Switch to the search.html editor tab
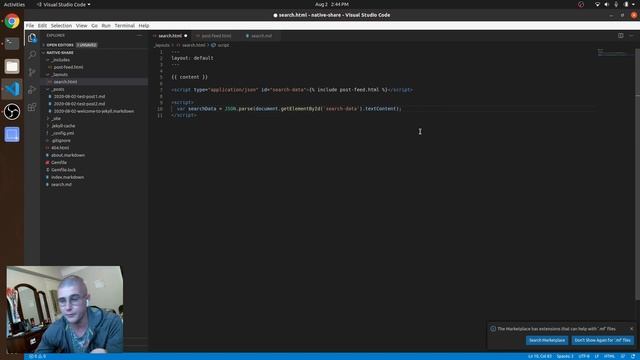This screenshot has height=360, width=640. click(170, 36)
